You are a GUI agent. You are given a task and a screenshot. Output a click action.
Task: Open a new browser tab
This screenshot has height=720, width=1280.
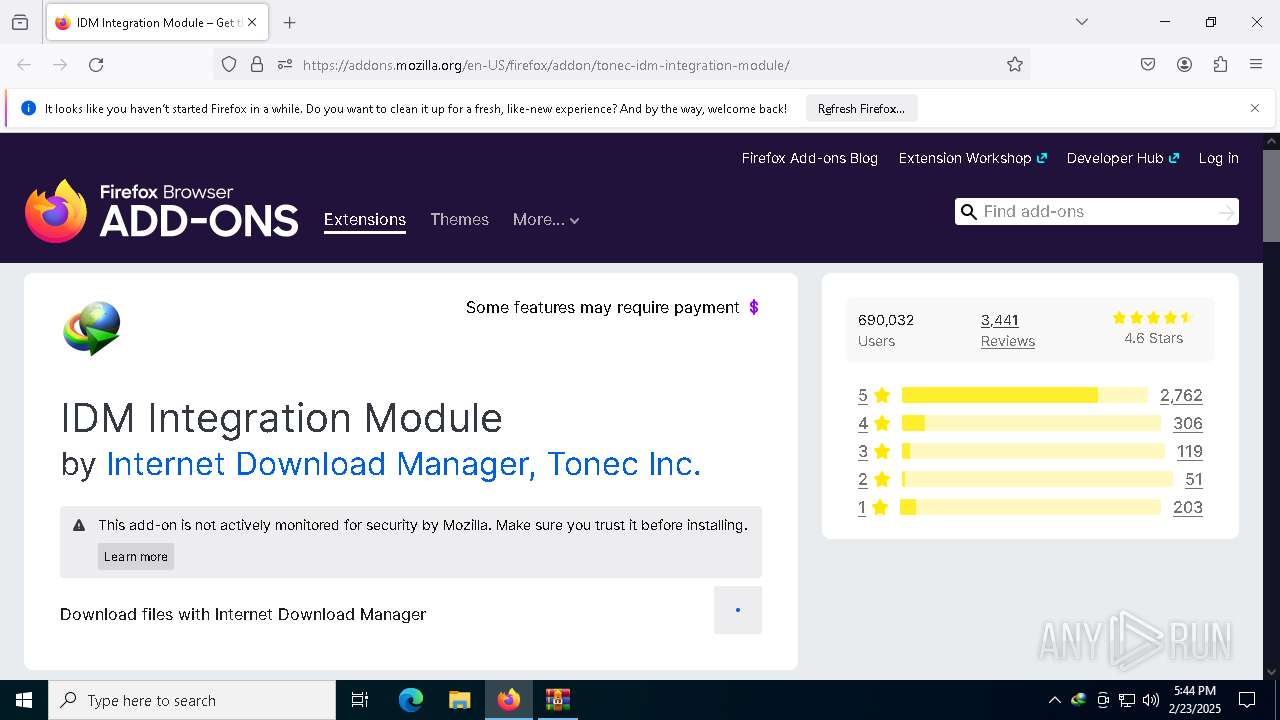coord(290,22)
